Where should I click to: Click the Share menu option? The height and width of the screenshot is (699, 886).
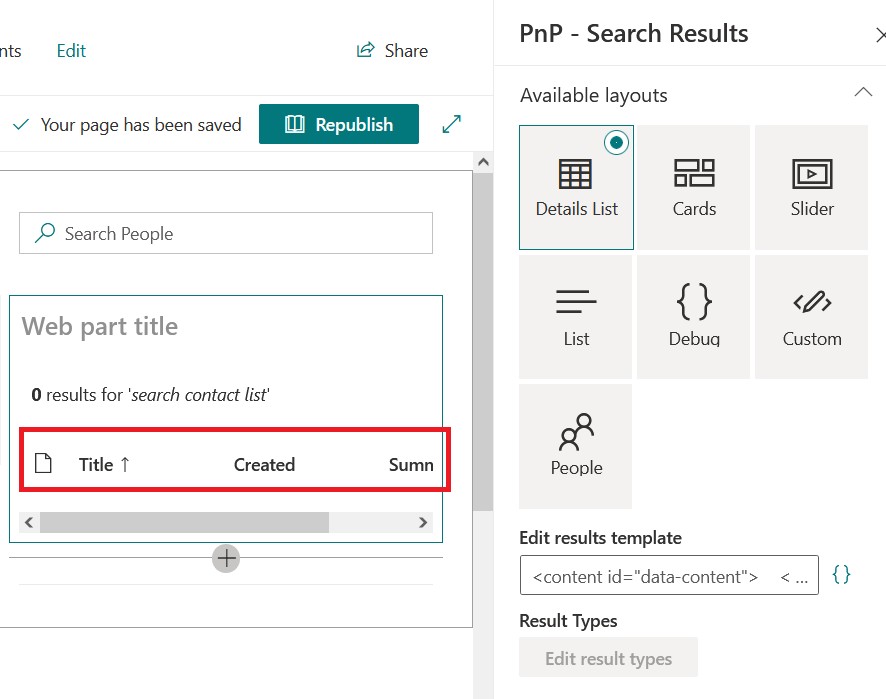[x=393, y=50]
